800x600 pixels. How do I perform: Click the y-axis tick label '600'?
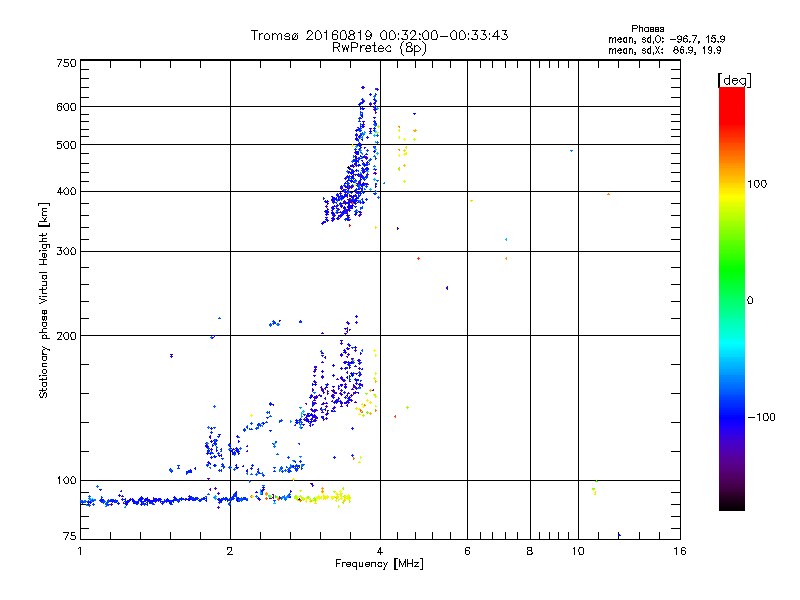point(66,107)
